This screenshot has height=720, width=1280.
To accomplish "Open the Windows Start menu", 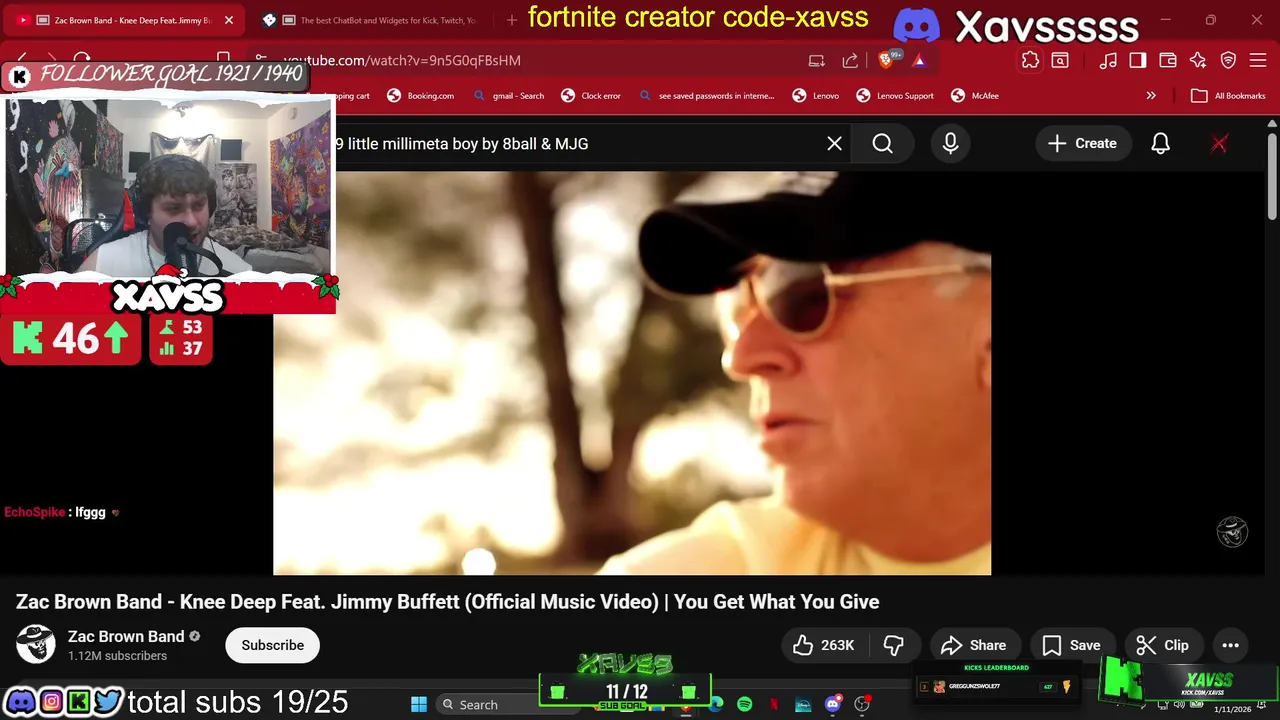I will [419, 704].
